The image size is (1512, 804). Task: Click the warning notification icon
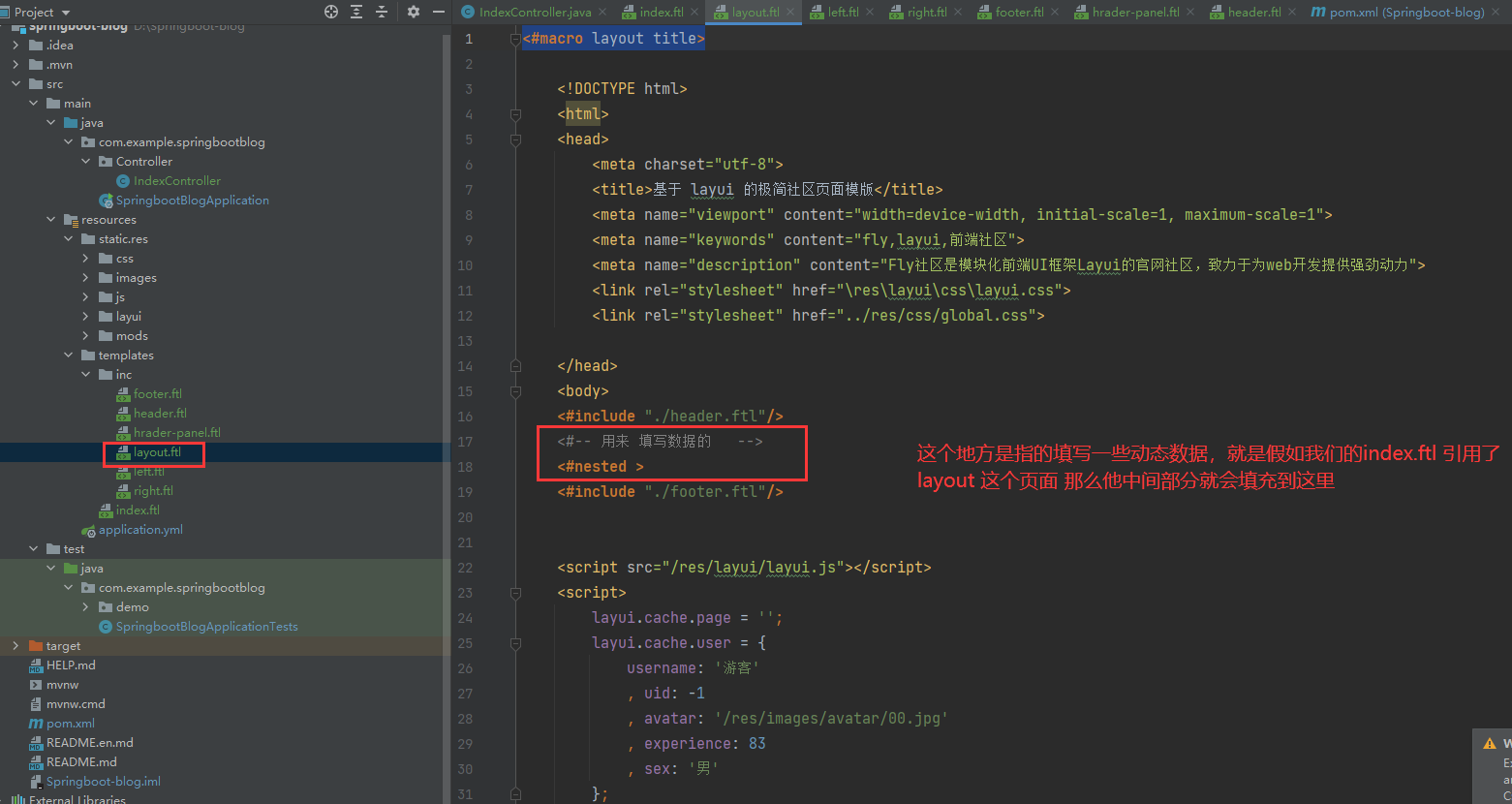pyautogui.click(x=1490, y=743)
